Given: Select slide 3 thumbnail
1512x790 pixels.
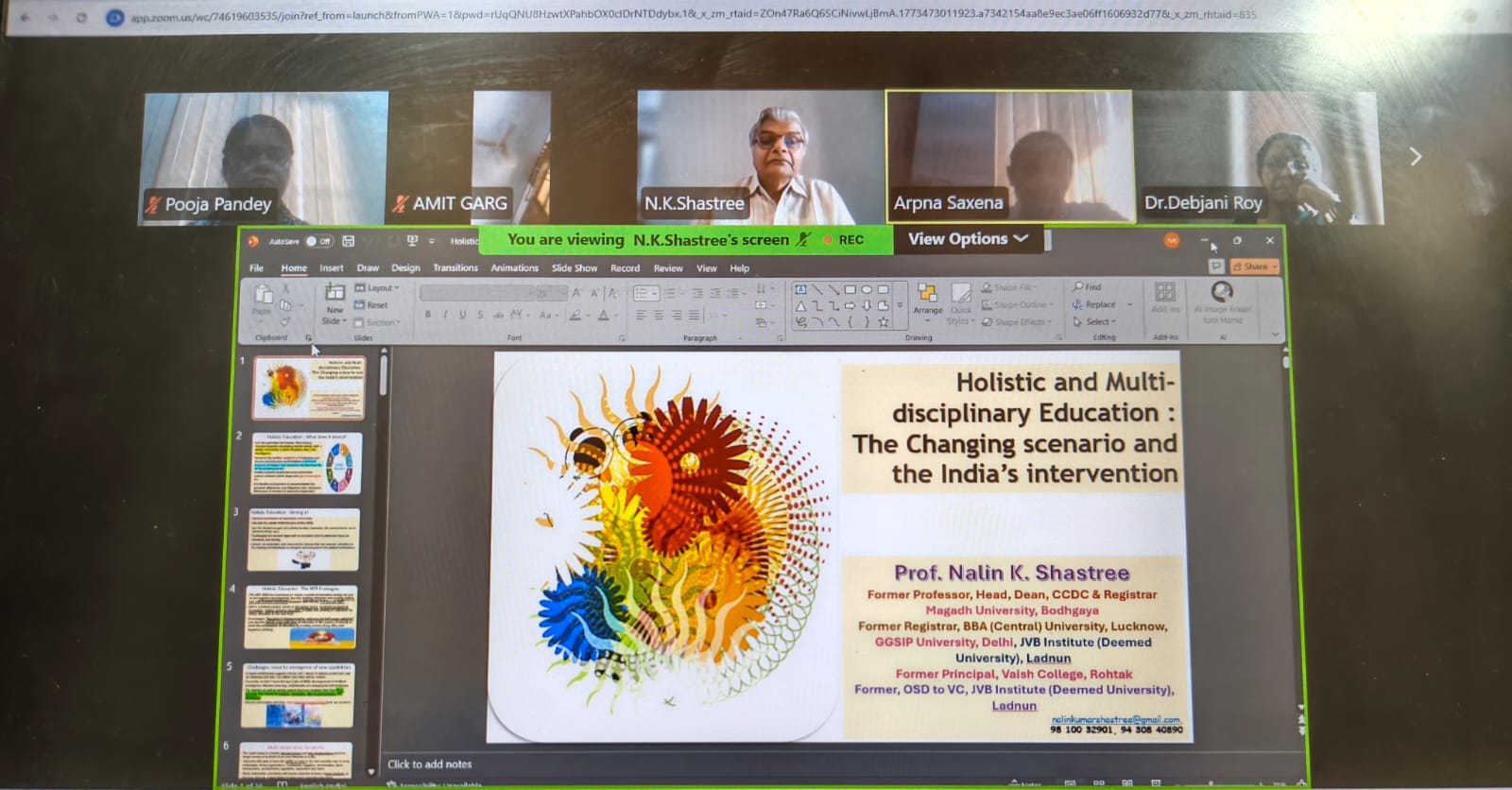Looking at the screenshot, I should tap(303, 540).
